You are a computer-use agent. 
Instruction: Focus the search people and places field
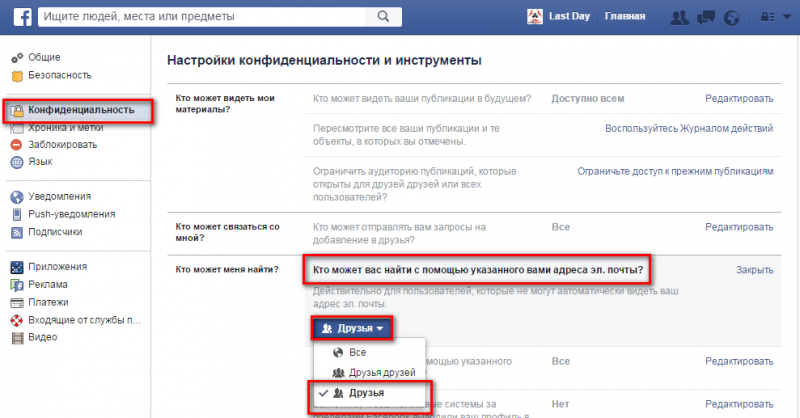(x=202, y=16)
